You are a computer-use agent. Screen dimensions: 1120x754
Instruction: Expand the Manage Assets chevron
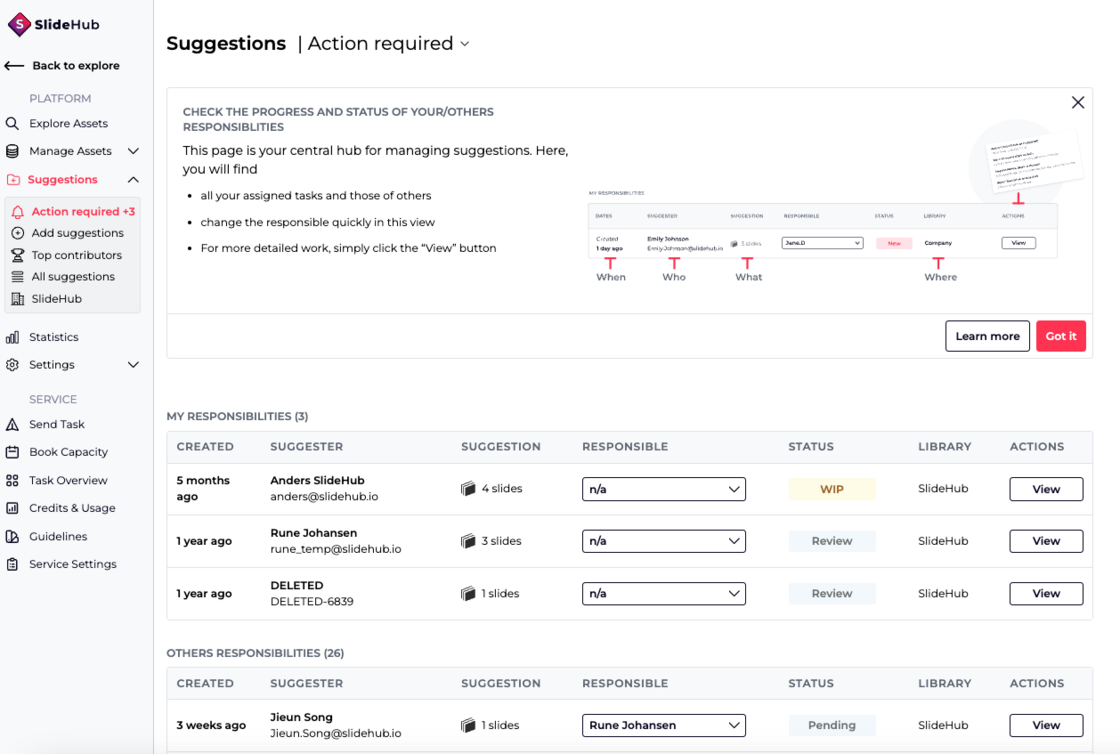pos(133,151)
